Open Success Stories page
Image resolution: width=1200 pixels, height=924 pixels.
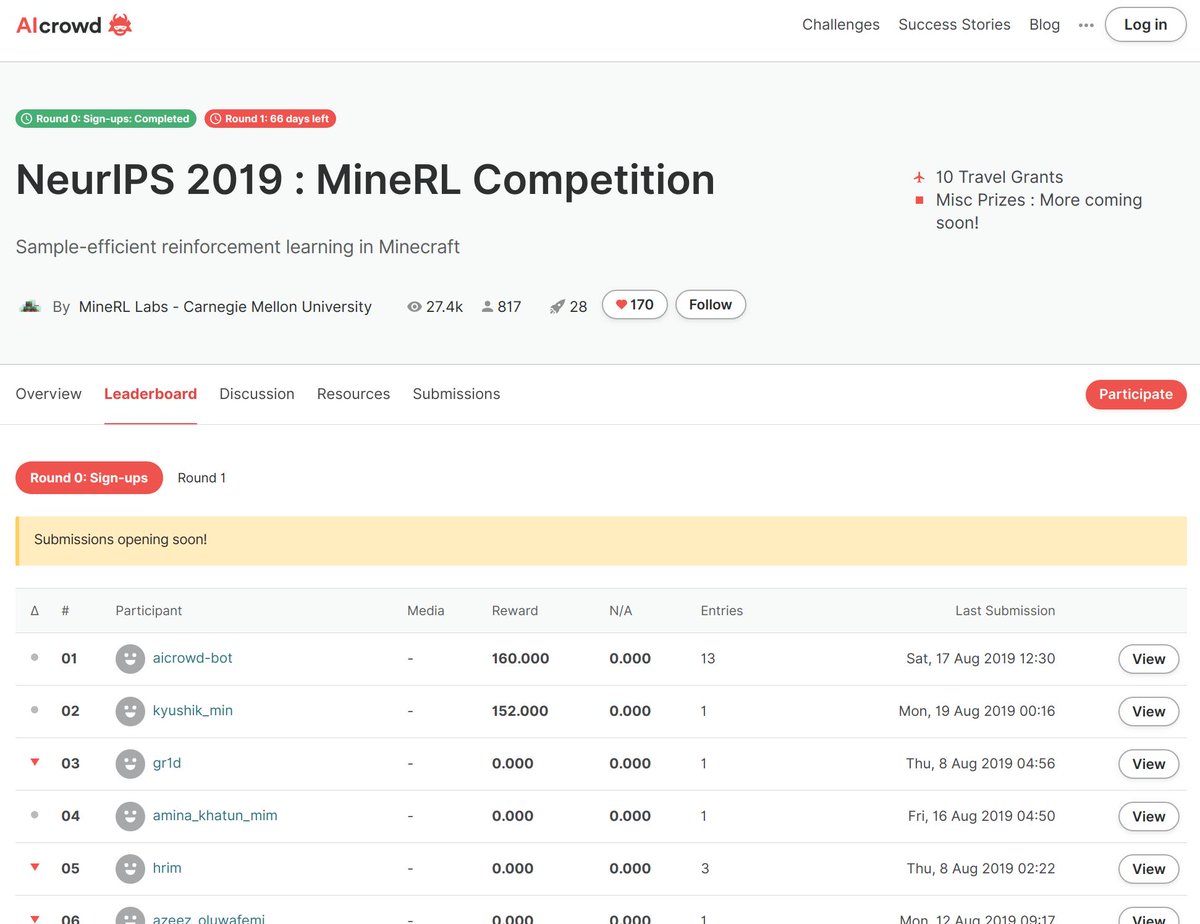coord(954,25)
